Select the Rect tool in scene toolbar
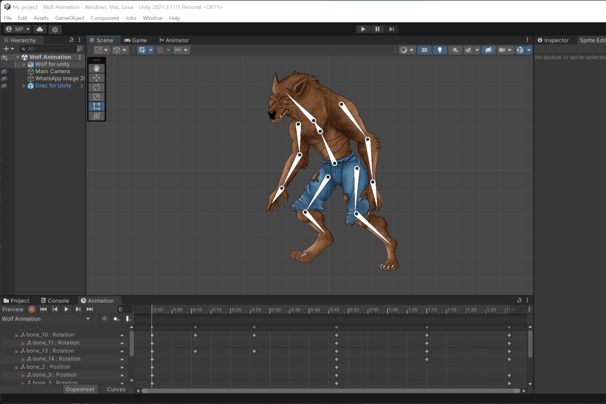The width and height of the screenshot is (606, 404). pyautogui.click(x=97, y=106)
